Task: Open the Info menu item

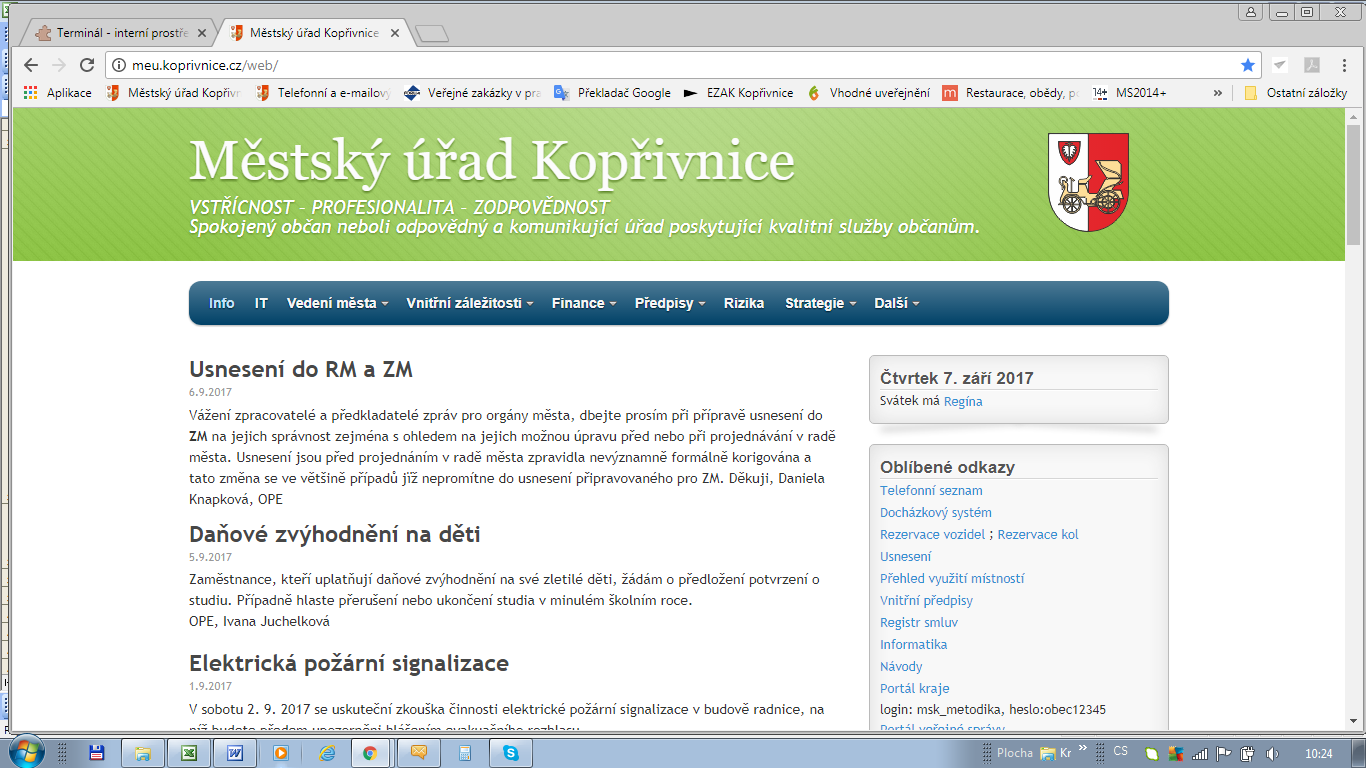Action: coord(222,303)
